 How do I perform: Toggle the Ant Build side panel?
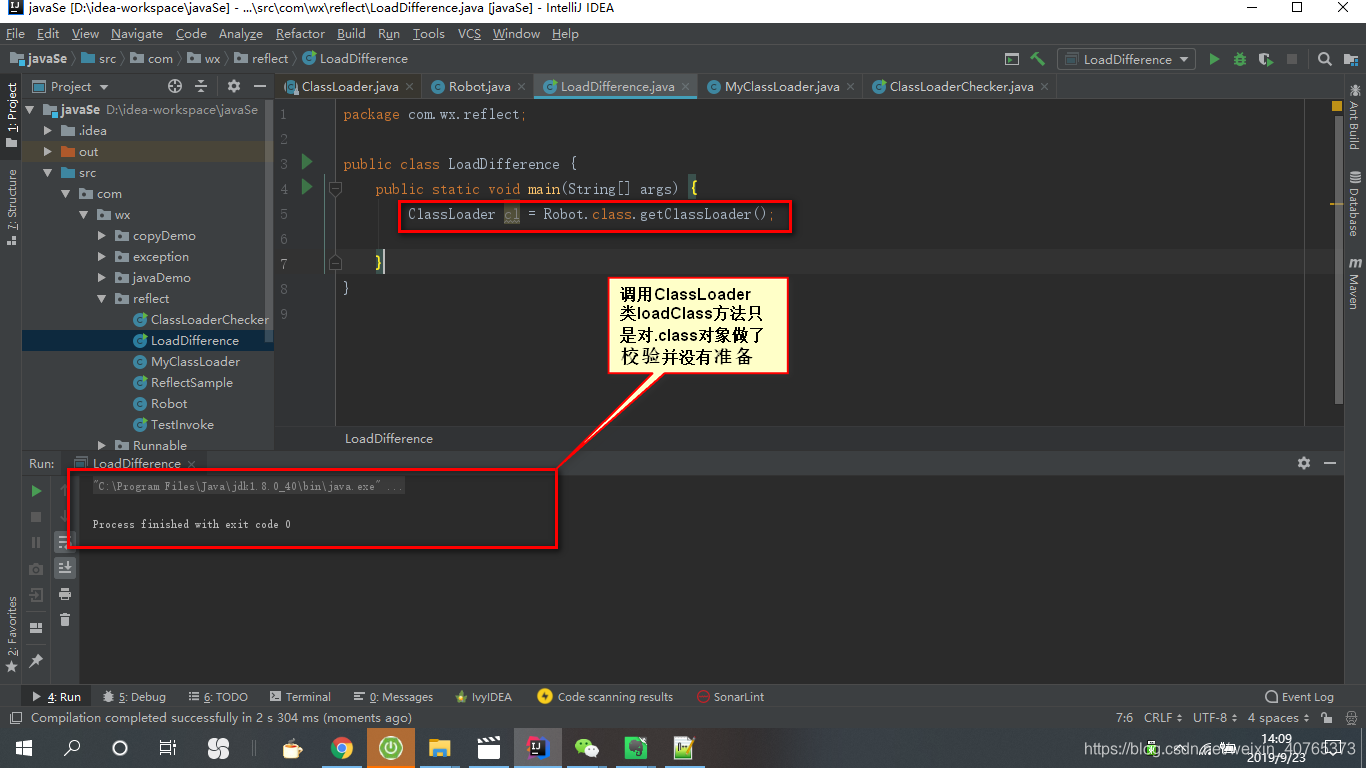(x=1355, y=116)
